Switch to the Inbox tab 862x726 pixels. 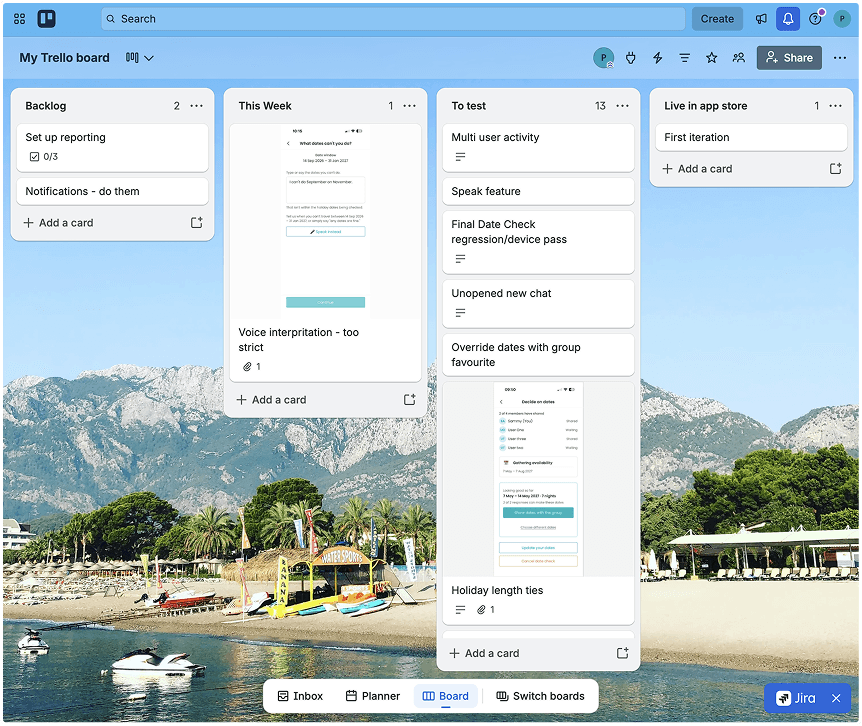[300, 696]
